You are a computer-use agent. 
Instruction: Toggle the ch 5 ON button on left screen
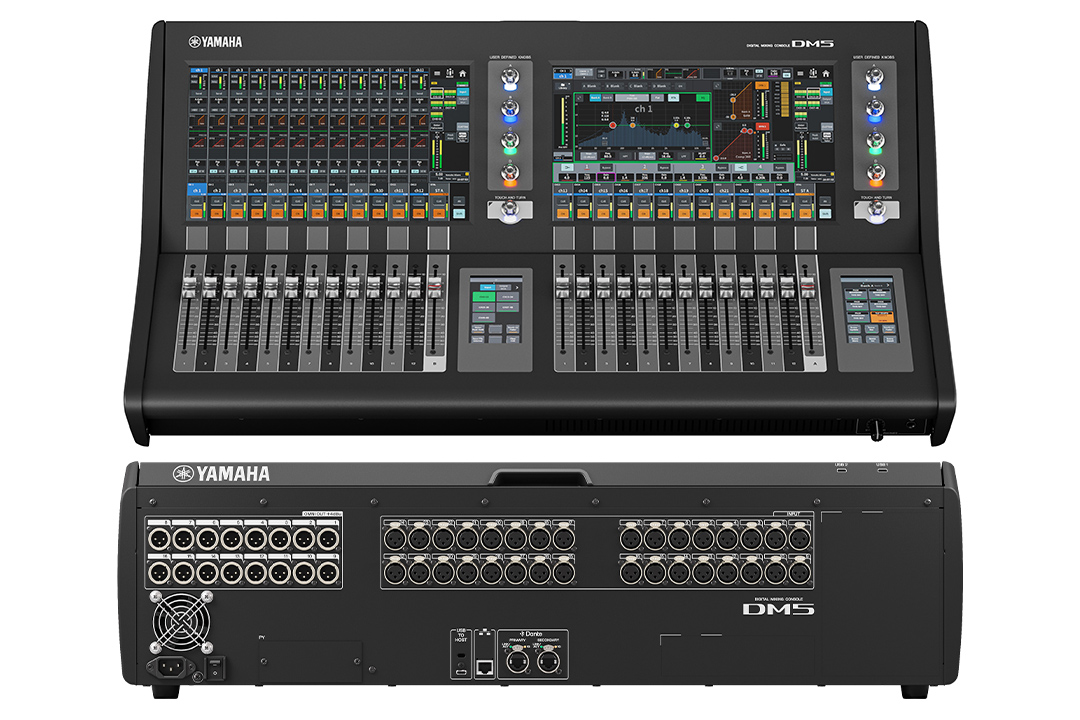[x=278, y=214]
